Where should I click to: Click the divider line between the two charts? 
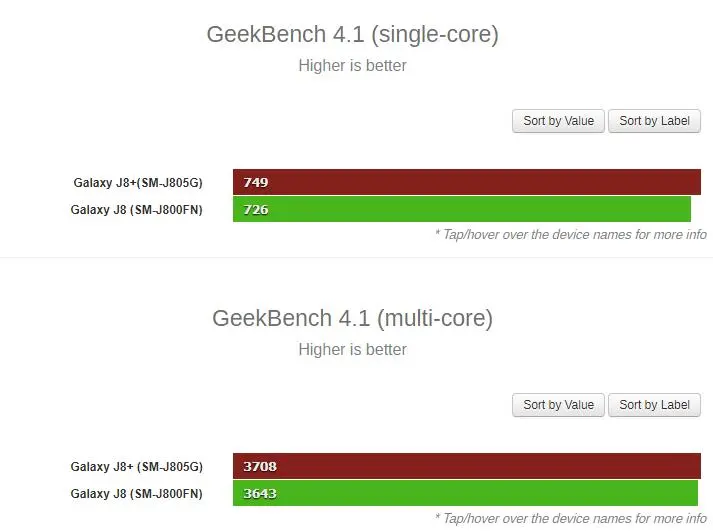[x=356, y=257]
